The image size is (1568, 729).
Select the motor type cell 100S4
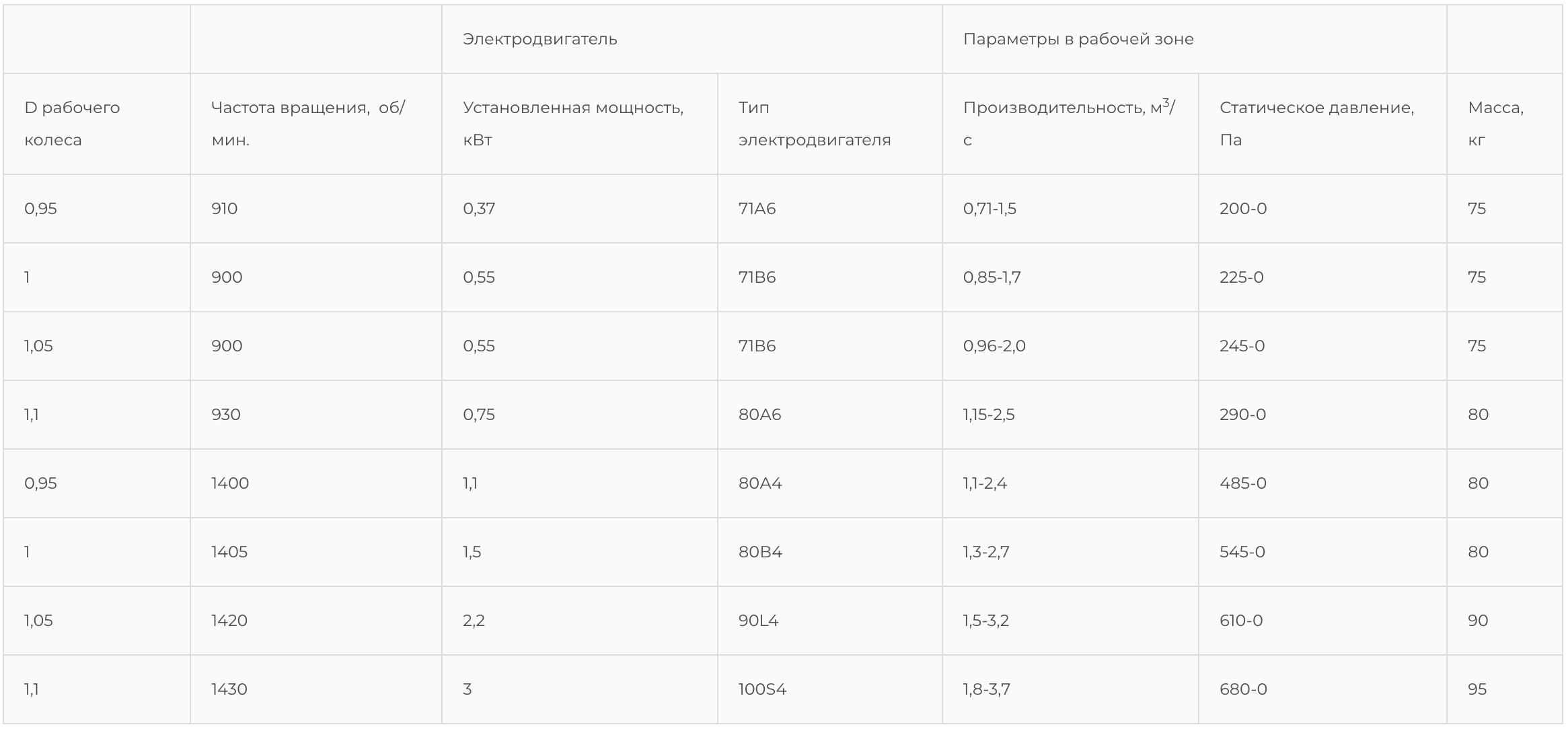point(762,689)
